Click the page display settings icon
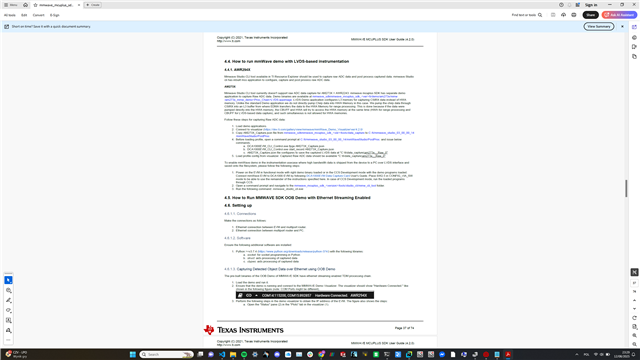This screenshot has height=360, width=640. tap(634, 327)
